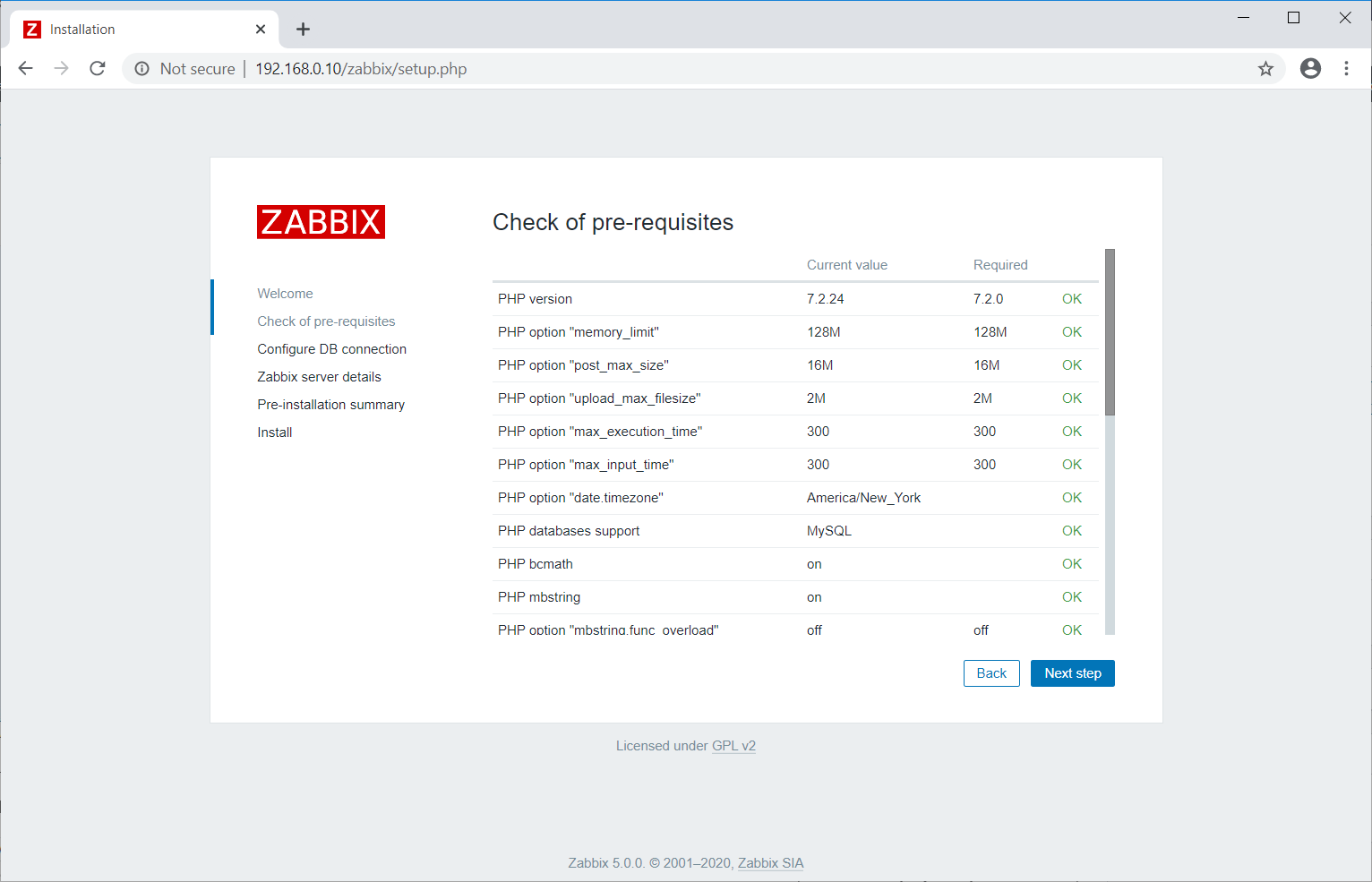Open the GPL v2 license link
1372x882 pixels.
[x=733, y=746]
